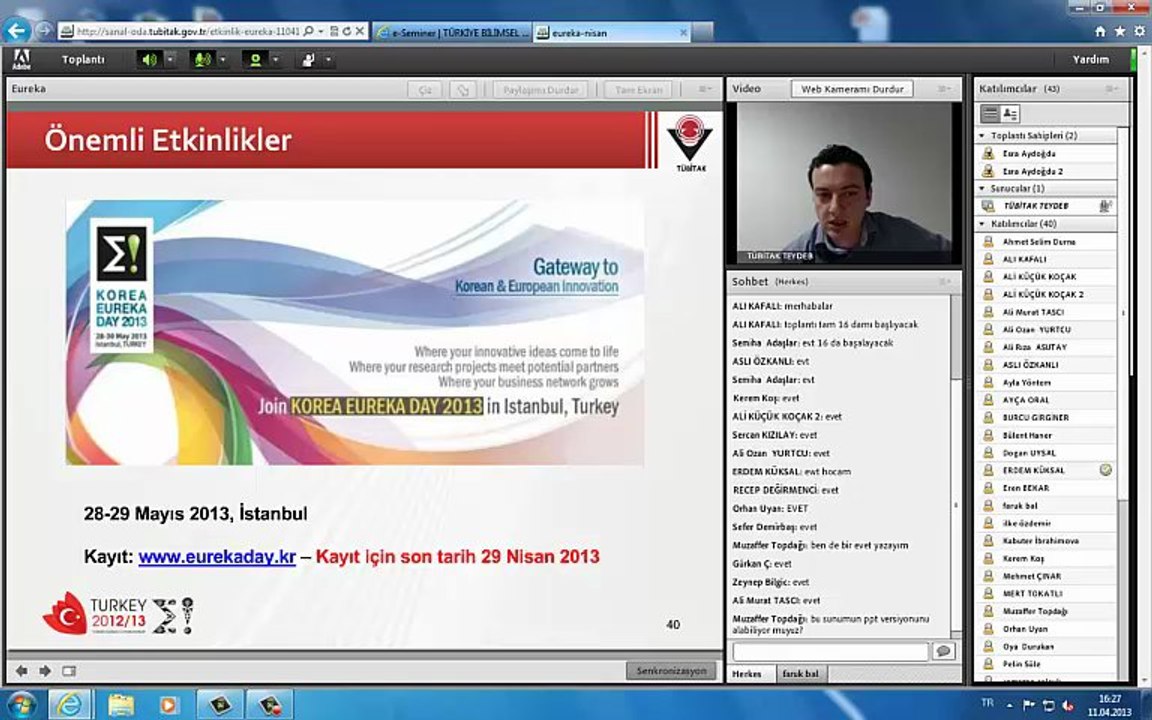Collapse the Sunucular group
Viewport: 1152px width, 720px height.
982,189
